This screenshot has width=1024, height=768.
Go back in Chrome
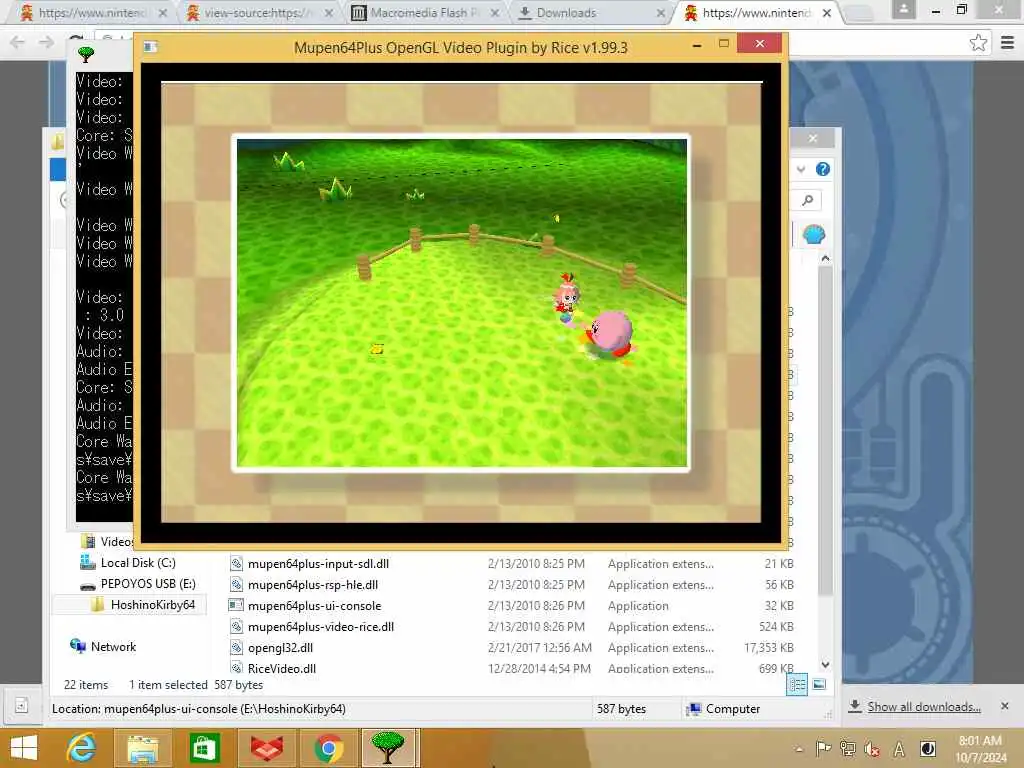[17, 42]
